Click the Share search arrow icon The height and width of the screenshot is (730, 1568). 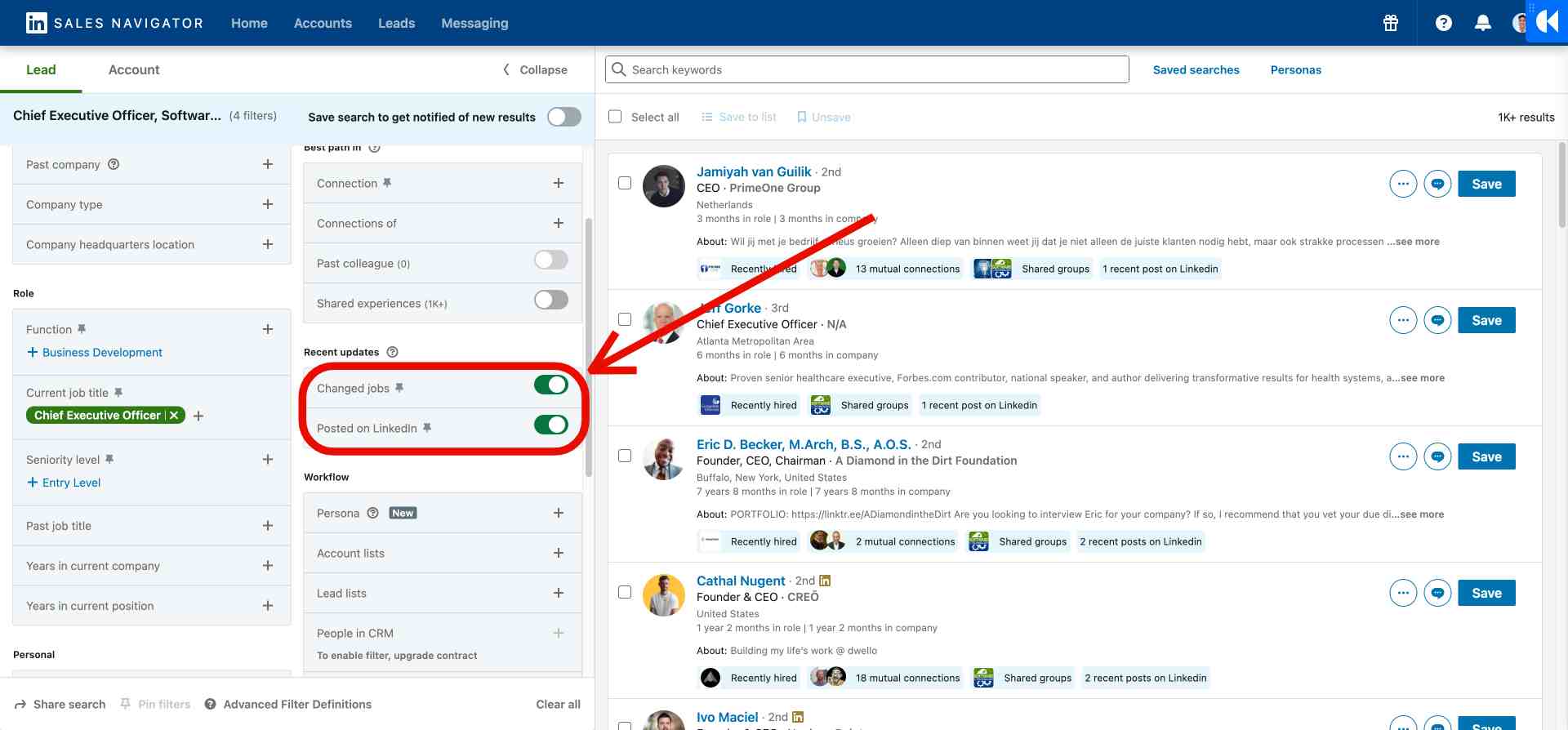pos(20,704)
